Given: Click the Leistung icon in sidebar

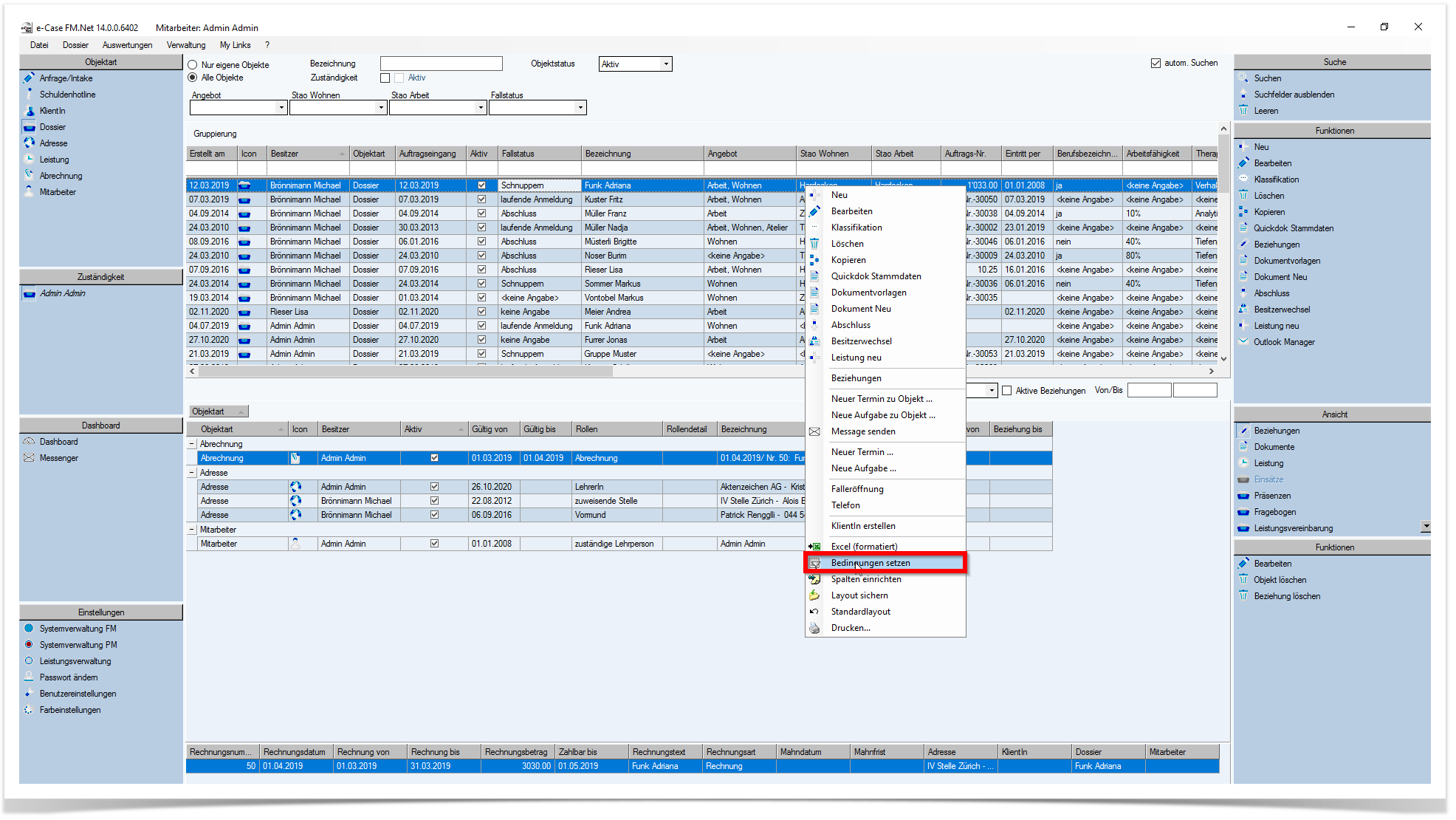Looking at the screenshot, I should pos(29,159).
